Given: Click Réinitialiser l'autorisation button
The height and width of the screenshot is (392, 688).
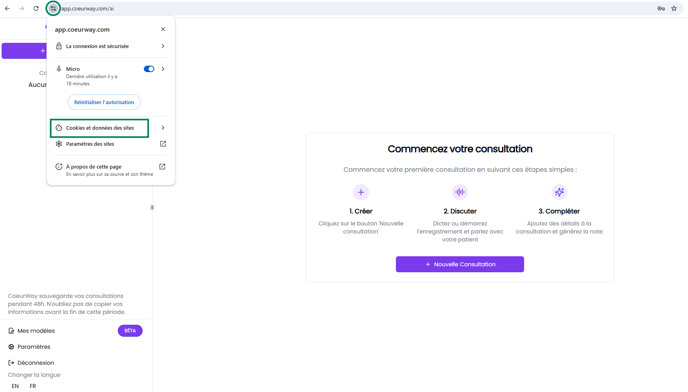Looking at the screenshot, I should coord(104,102).
